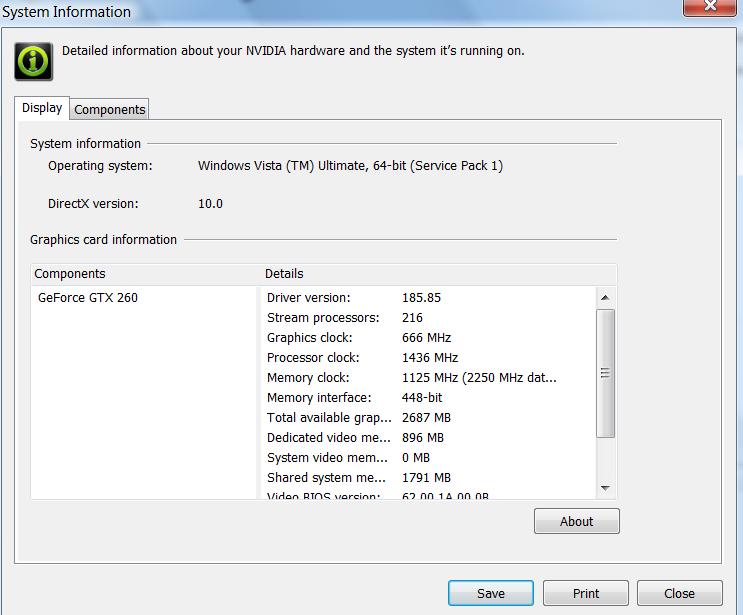Select the Display tab
The height and width of the screenshot is (615, 743).
click(x=42, y=108)
